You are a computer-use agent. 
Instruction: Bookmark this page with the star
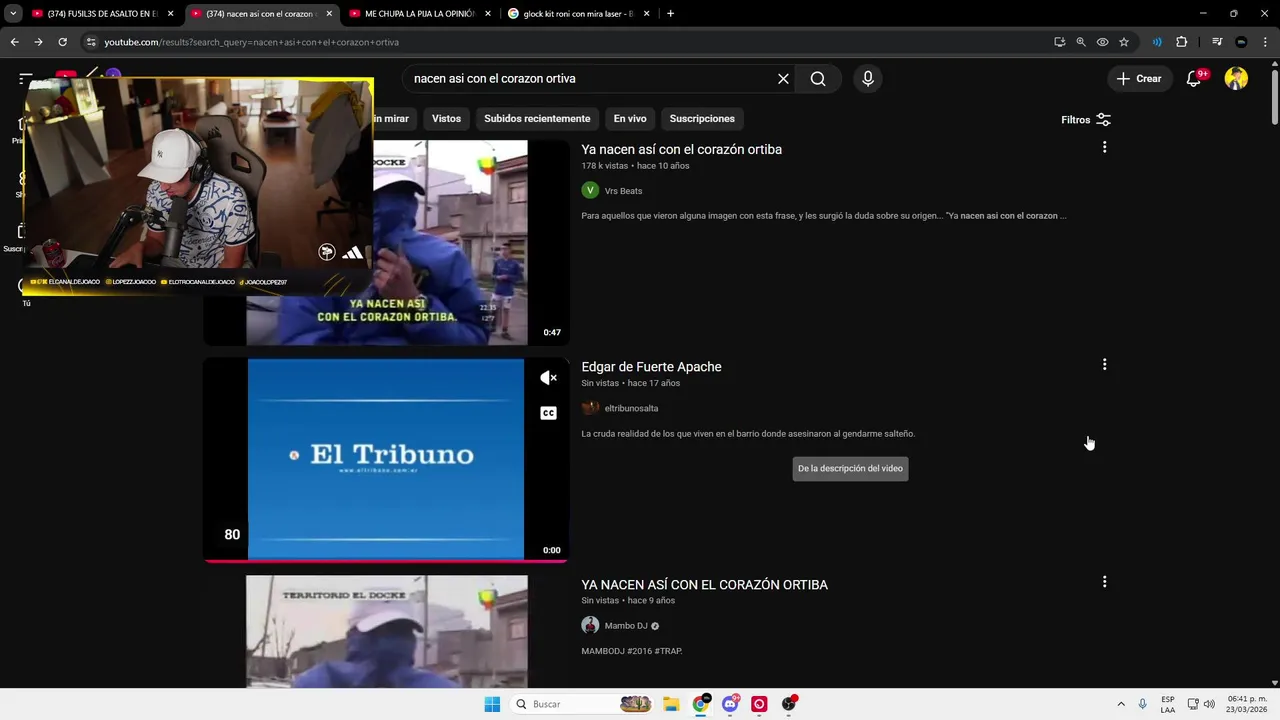[1124, 42]
